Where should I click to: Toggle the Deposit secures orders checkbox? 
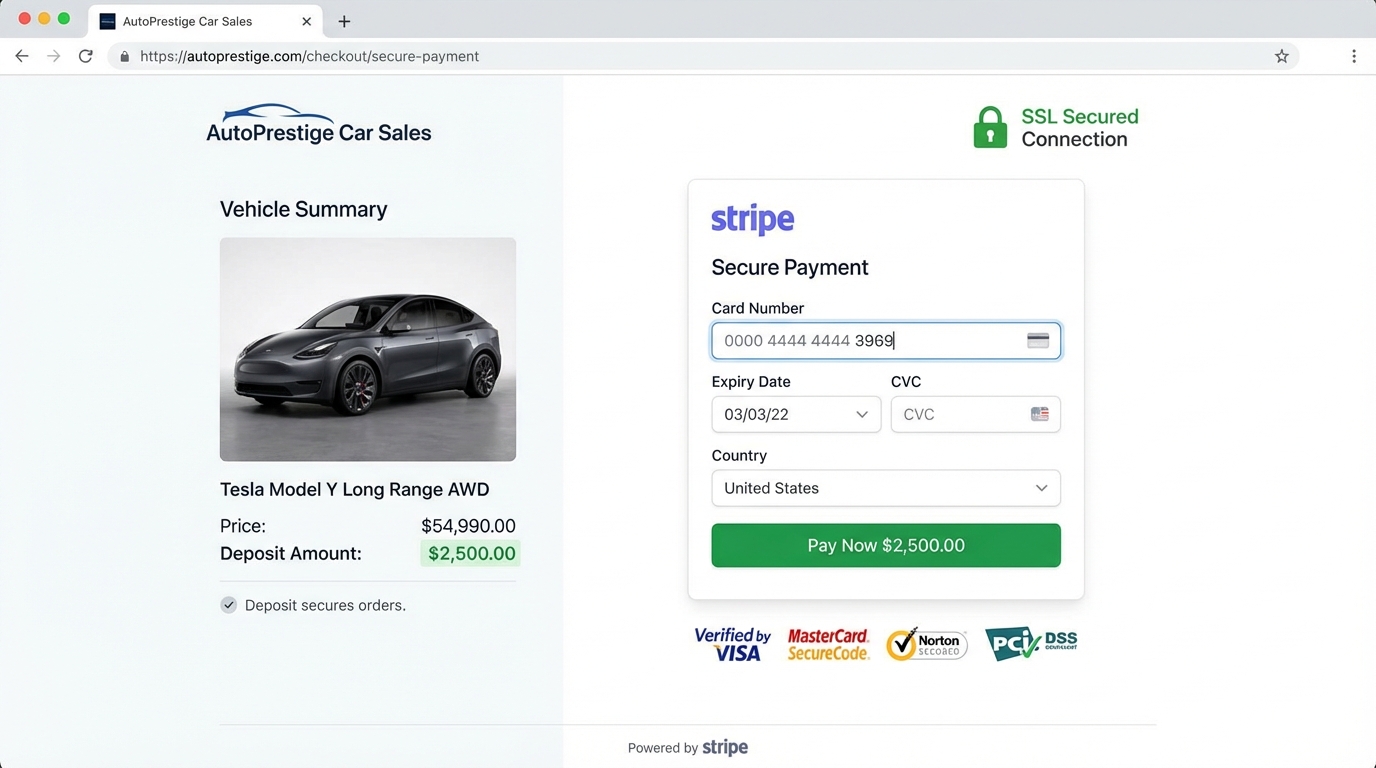228,604
